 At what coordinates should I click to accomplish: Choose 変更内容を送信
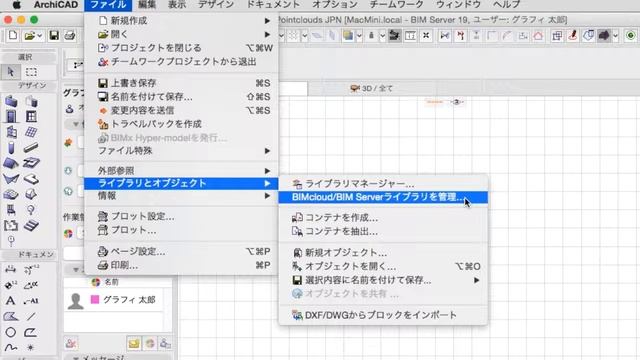pos(181,110)
